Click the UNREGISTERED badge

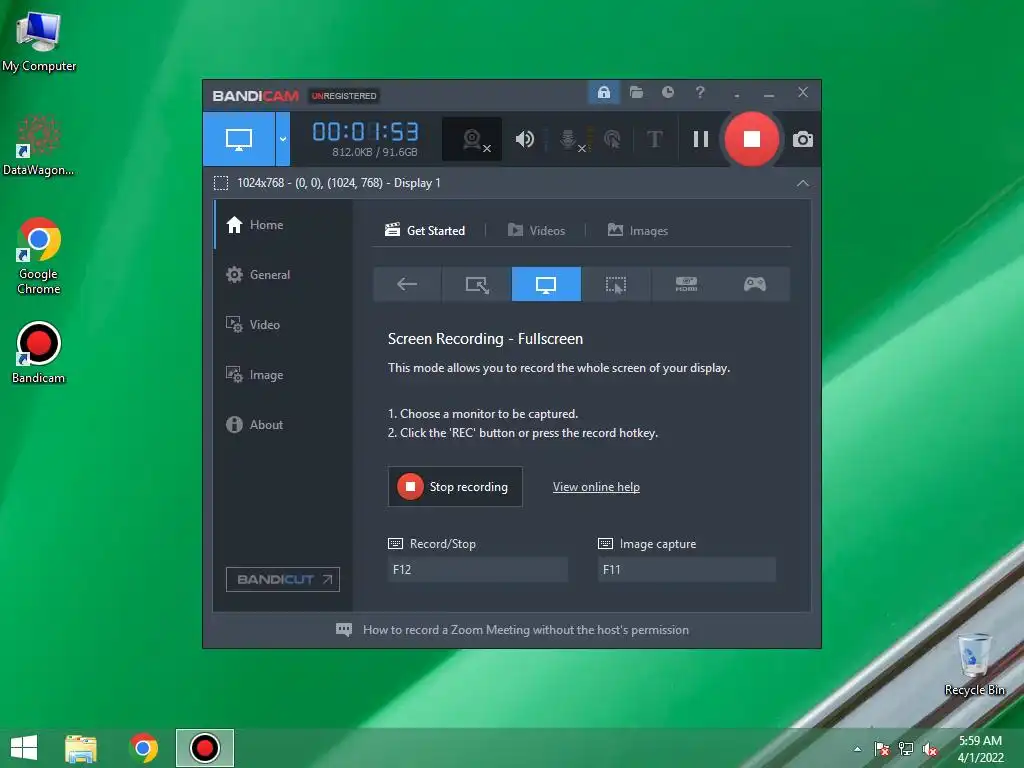coord(344,96)
